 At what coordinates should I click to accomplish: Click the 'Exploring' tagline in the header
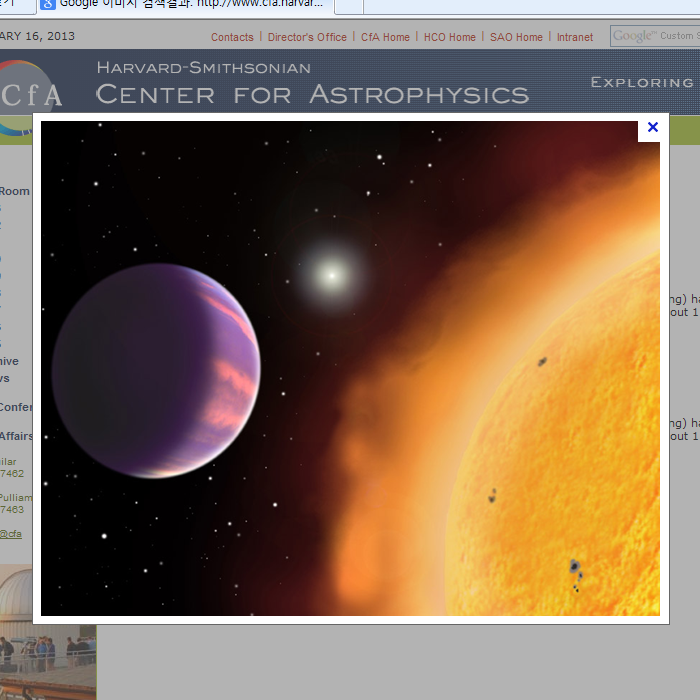tap(642, 83)
